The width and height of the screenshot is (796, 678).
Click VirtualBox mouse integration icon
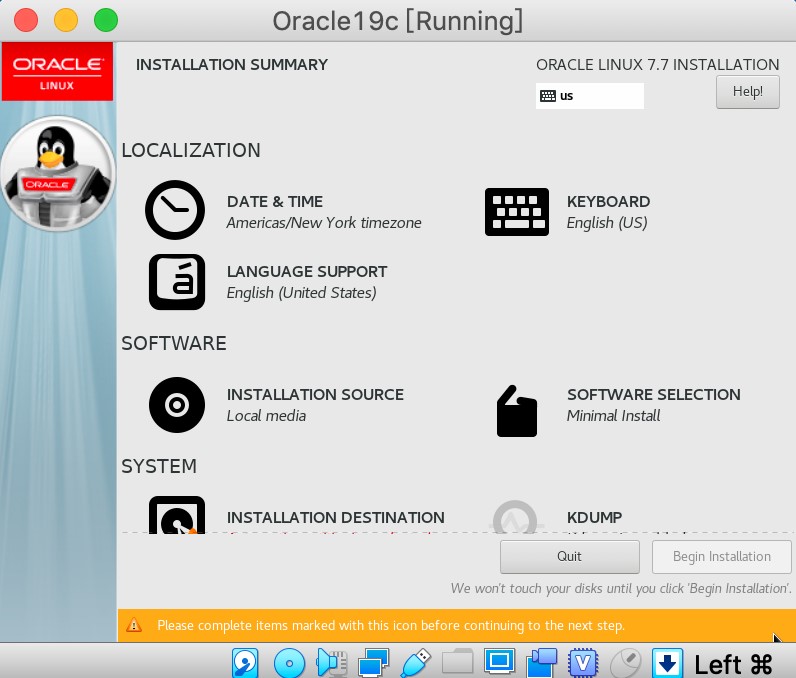coord(625,663)
